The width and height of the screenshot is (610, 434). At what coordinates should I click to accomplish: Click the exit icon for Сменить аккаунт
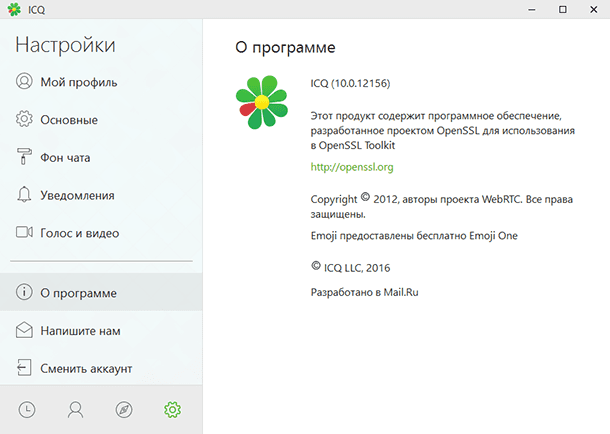coord(24,368)
